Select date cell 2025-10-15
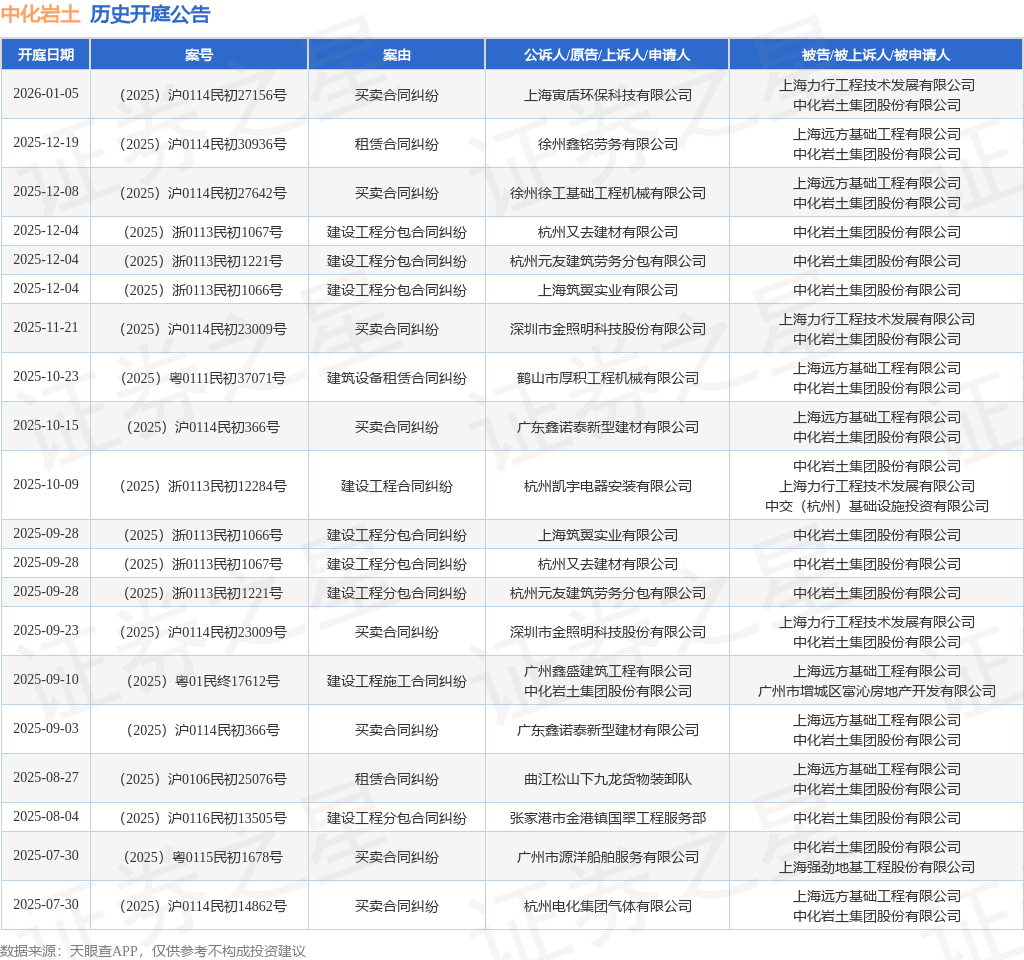The width and height of the screenshot is (1024, 960). coord(46,425)
